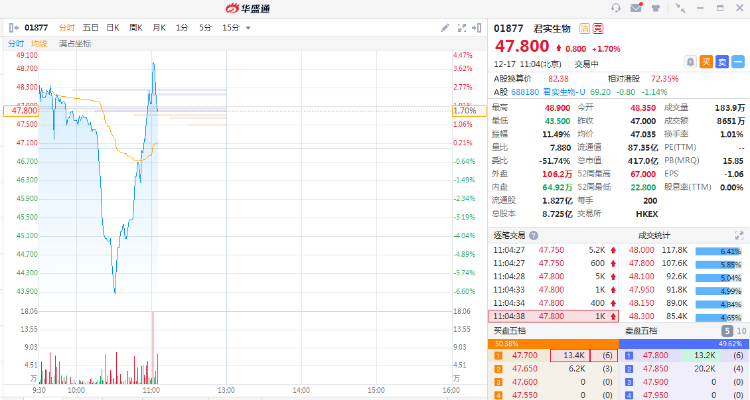Open the customer service headset icon

pyautogui.click(x=616, y=8)
